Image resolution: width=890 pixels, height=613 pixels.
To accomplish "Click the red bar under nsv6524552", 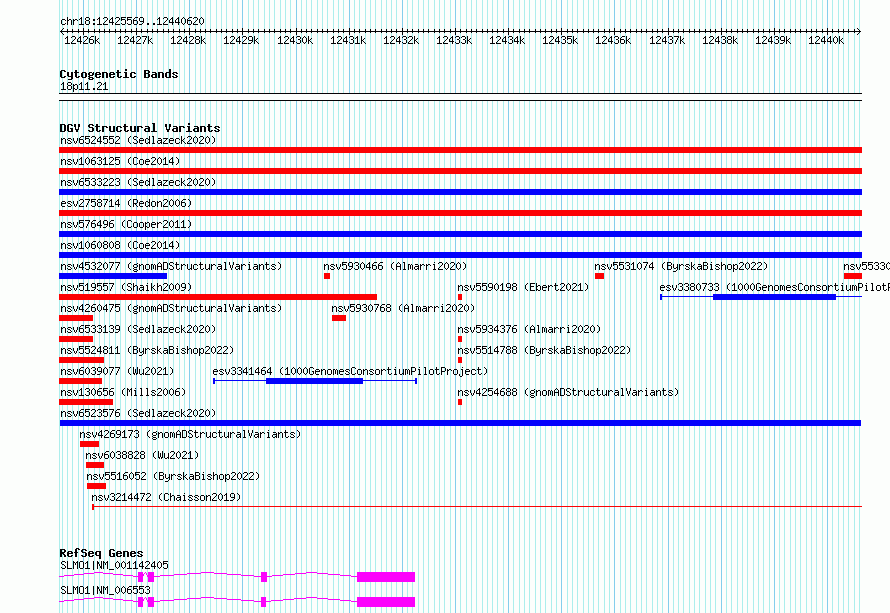I will [460, 150].
